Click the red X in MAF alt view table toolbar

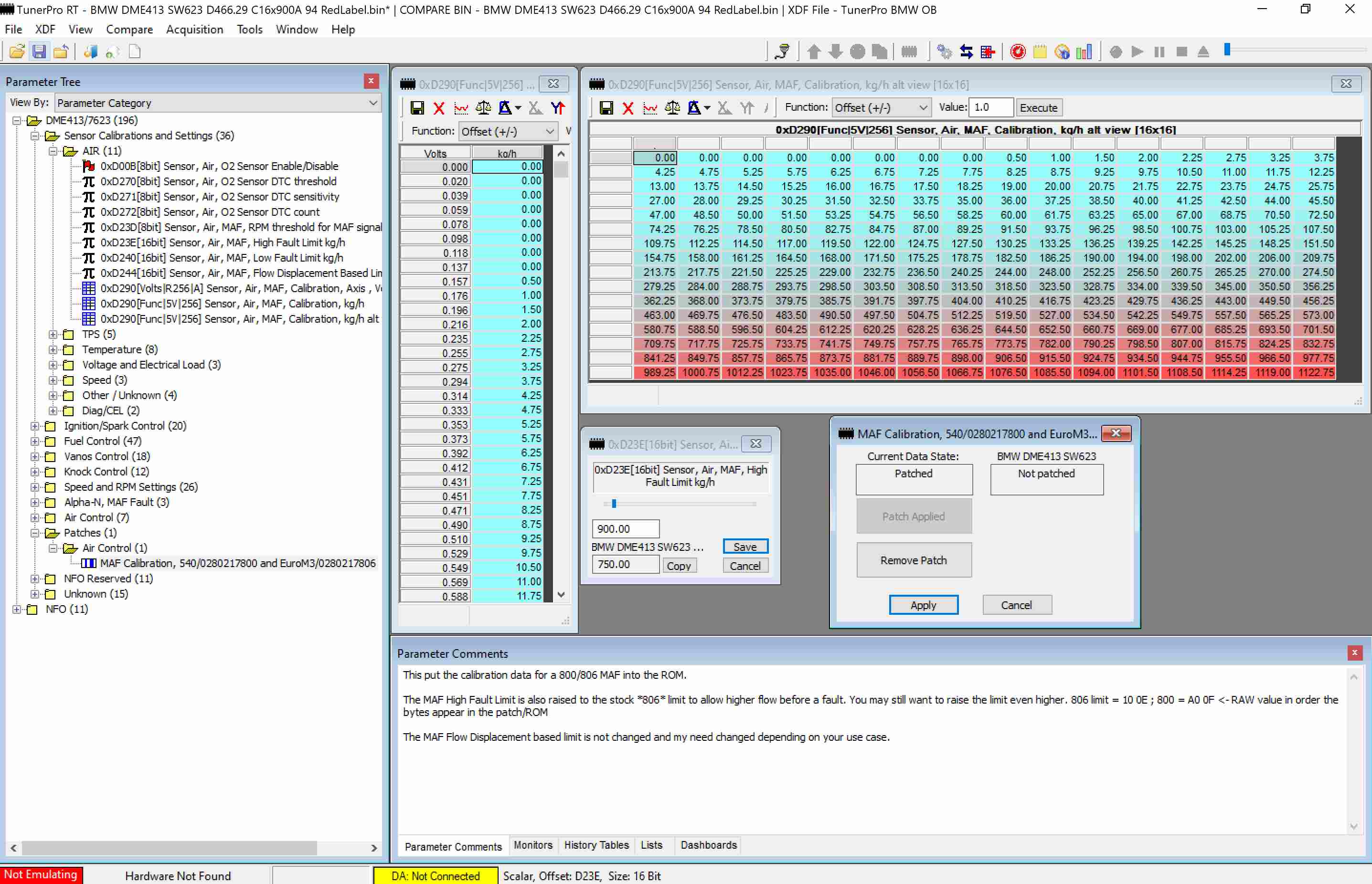[628, 108]
